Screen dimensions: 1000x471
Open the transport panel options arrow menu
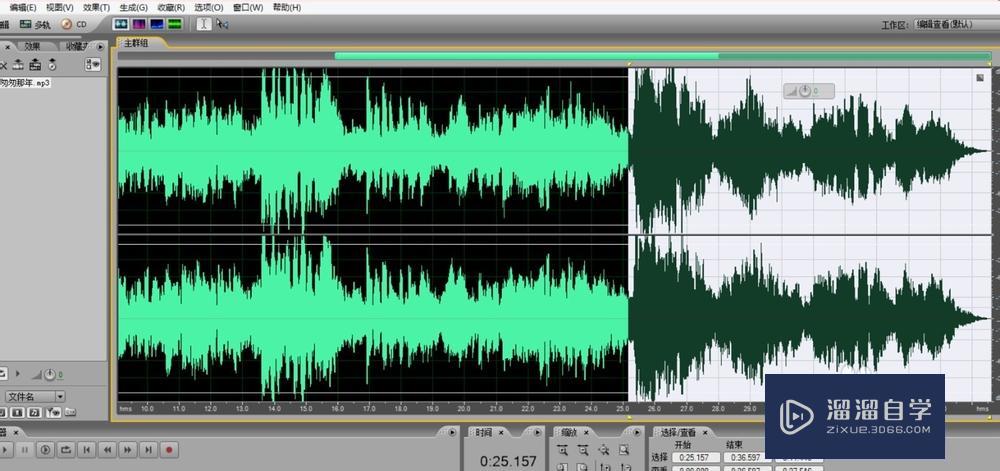[452, 431]
